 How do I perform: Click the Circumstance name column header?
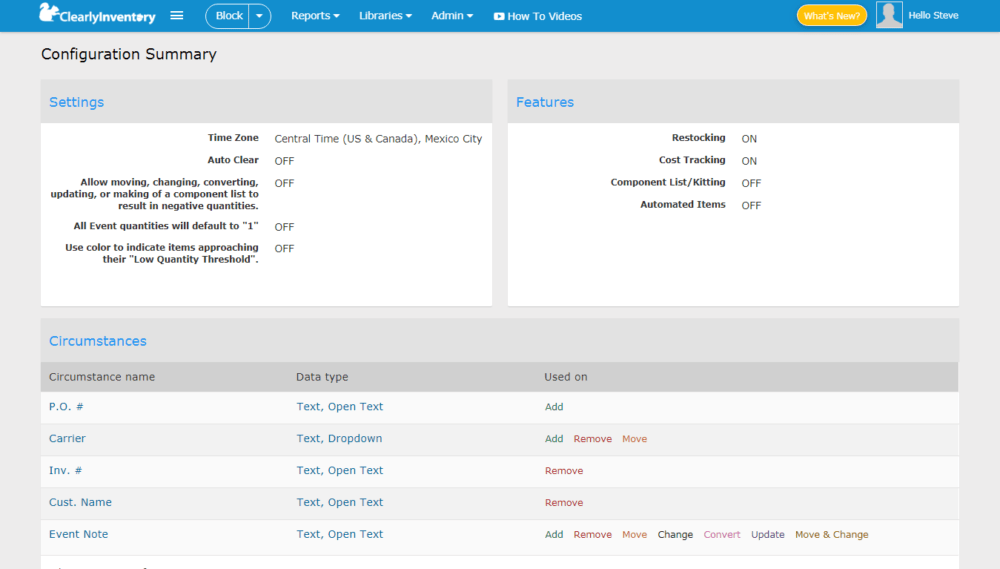coord(102,376)
